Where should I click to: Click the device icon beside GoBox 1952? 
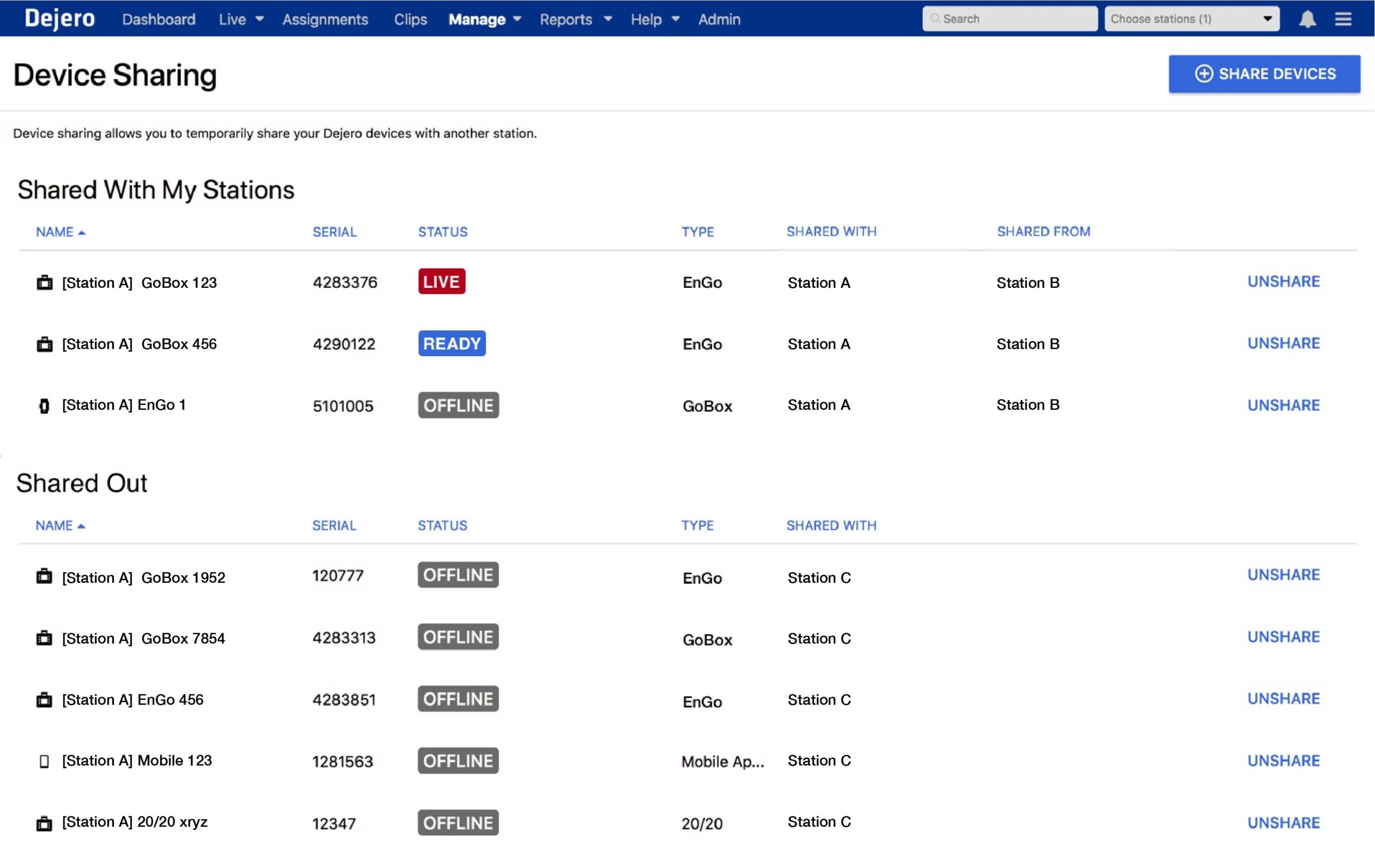coord(44,577)
